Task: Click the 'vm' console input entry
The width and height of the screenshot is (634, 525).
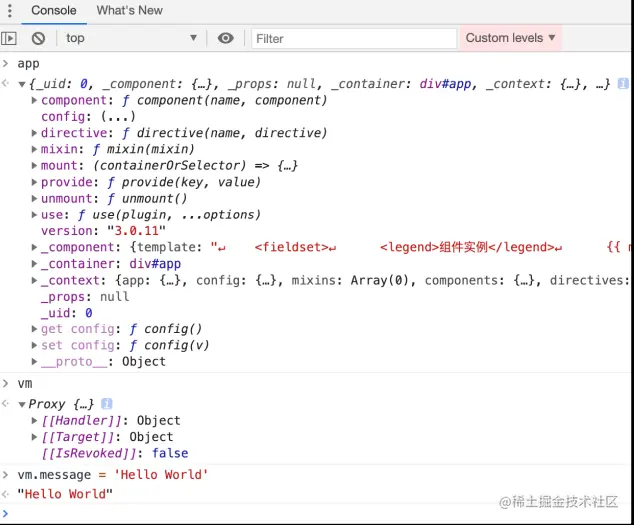Action: click(x=25, y=383)
